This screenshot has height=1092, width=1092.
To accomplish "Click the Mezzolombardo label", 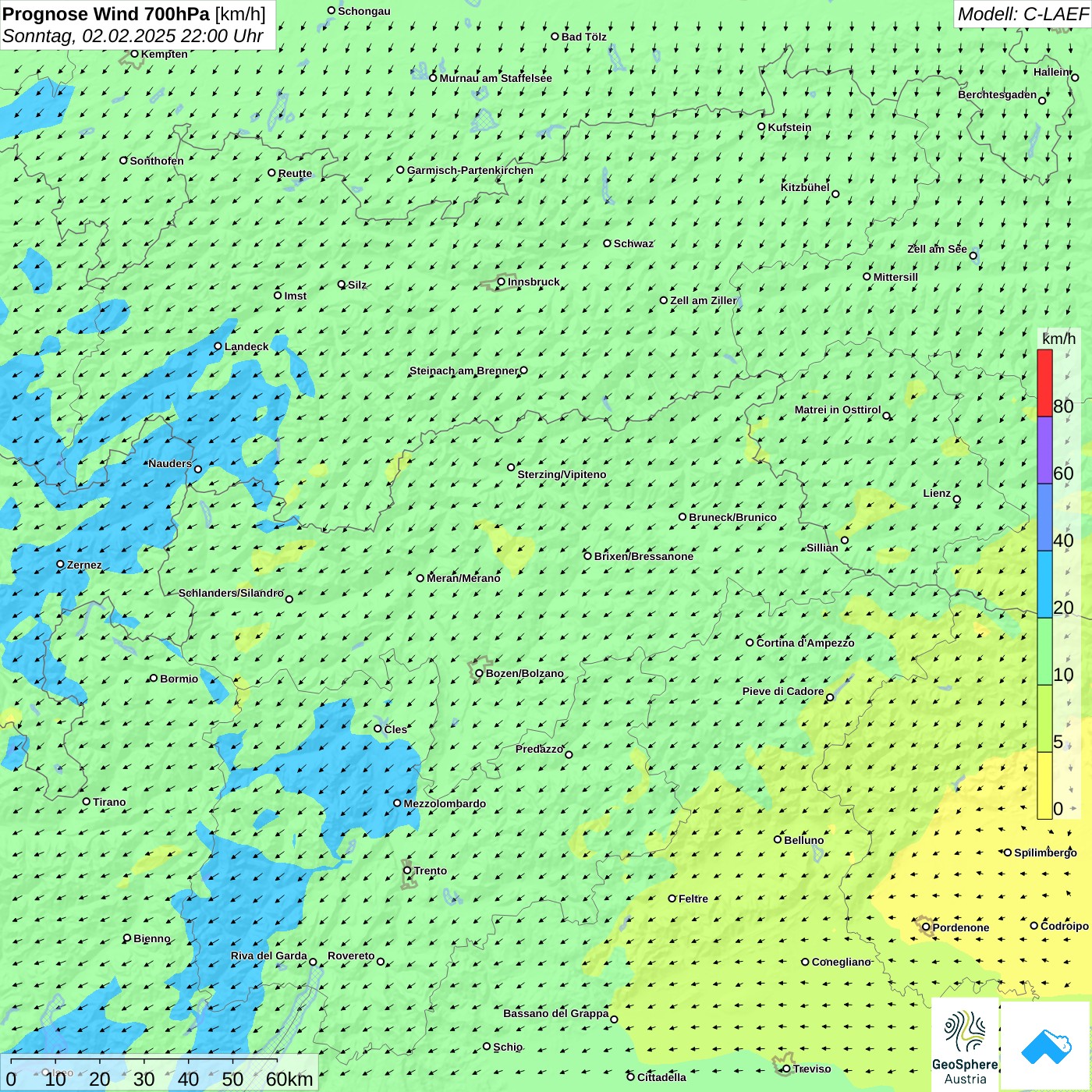I will pos(445,803).
